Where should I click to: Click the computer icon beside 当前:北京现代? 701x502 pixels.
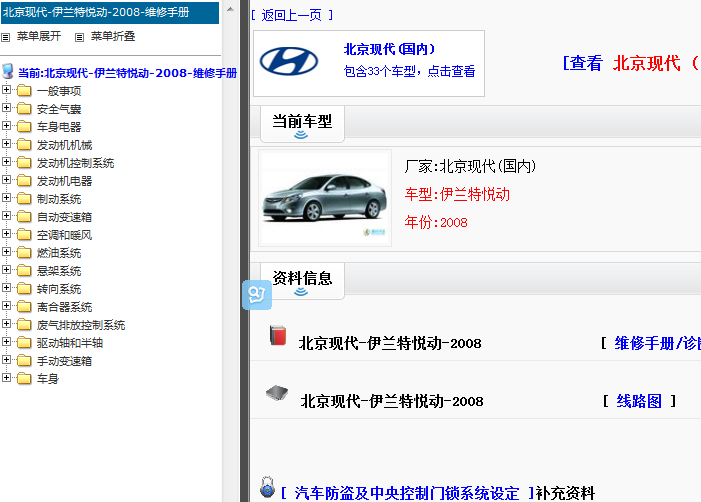point(7,71)
